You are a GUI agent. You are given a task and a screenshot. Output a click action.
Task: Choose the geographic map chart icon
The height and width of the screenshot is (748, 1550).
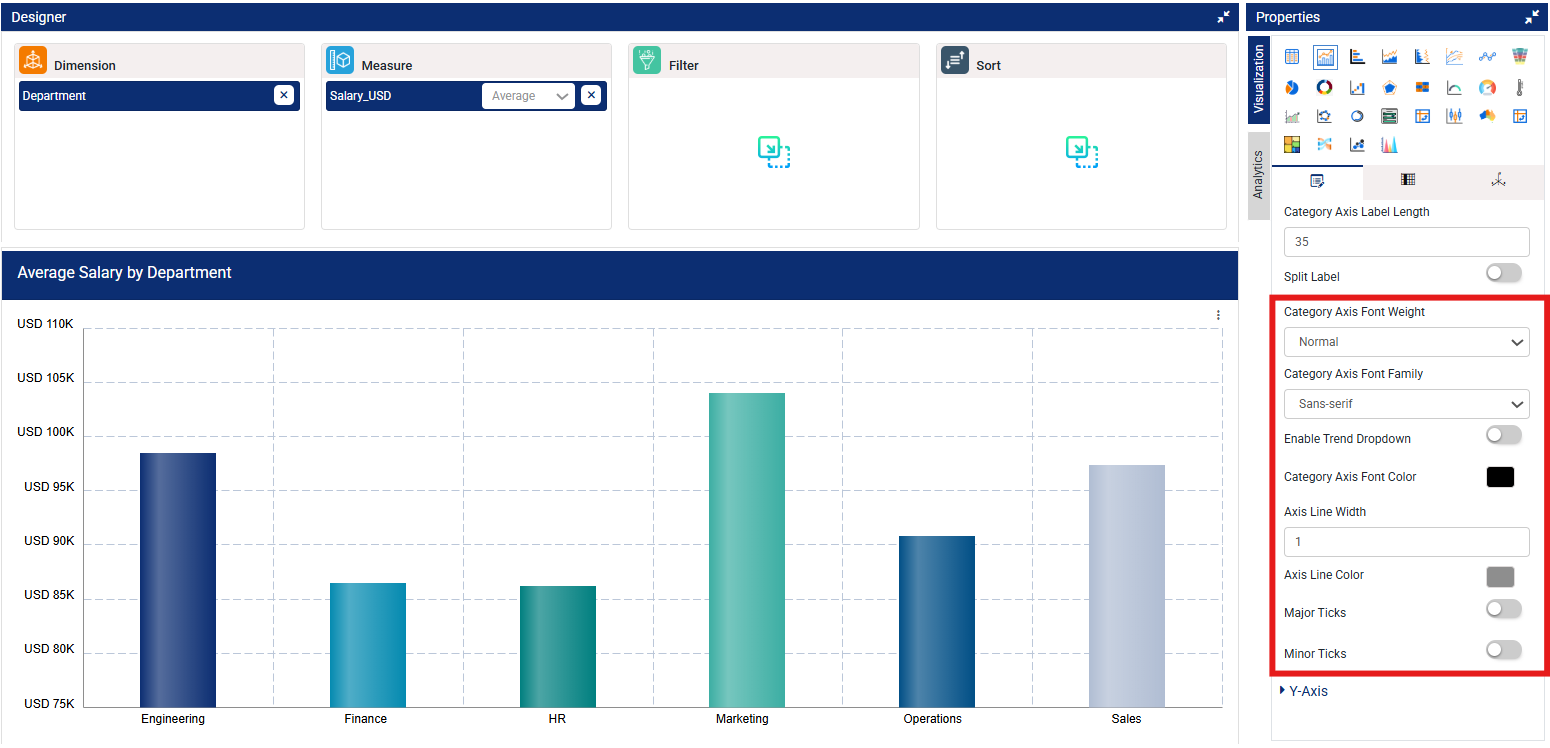point(1487,116)
